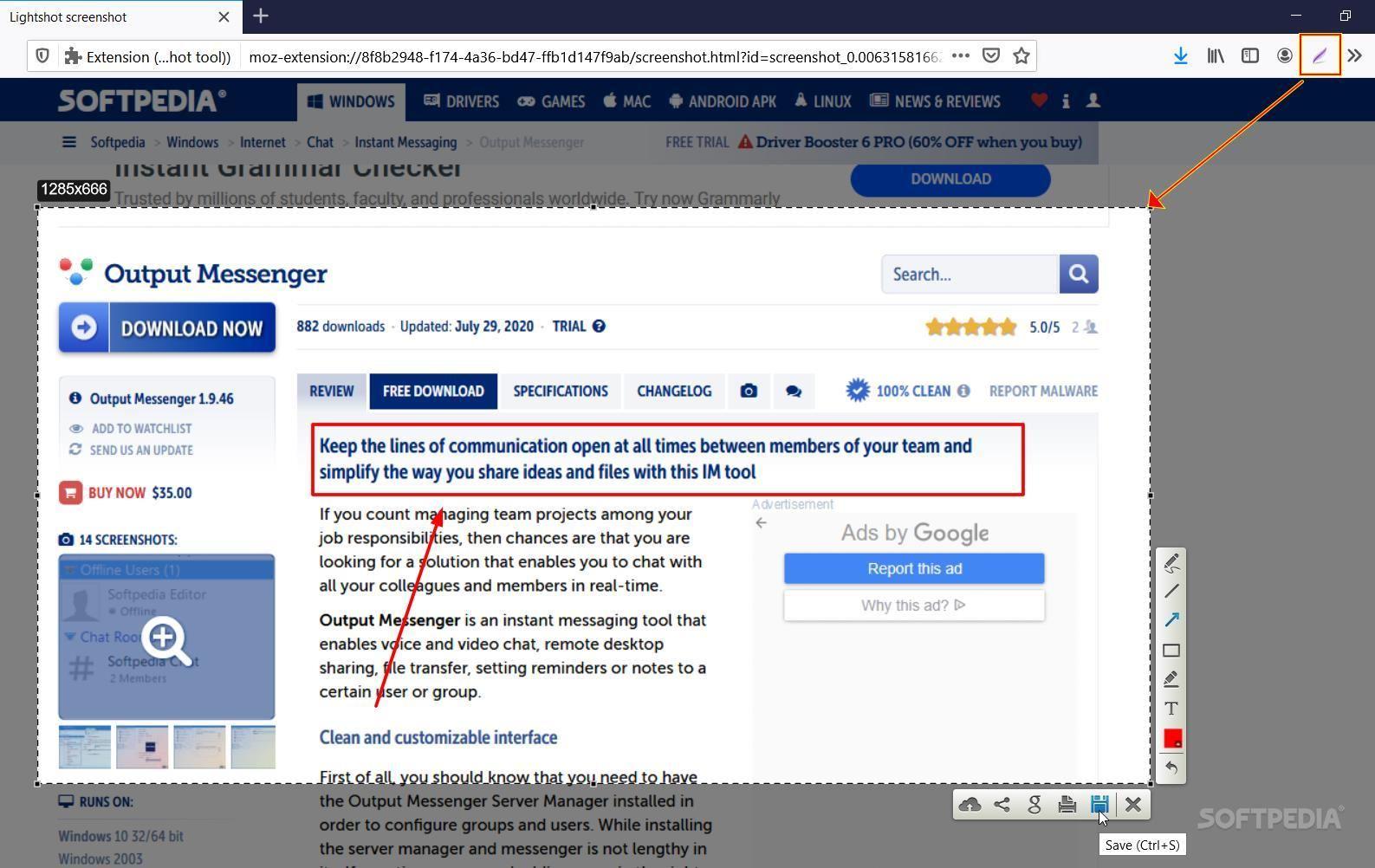Open a new browser tab
The width and height of the screenshot is (1375, 868).
(261, 16)
